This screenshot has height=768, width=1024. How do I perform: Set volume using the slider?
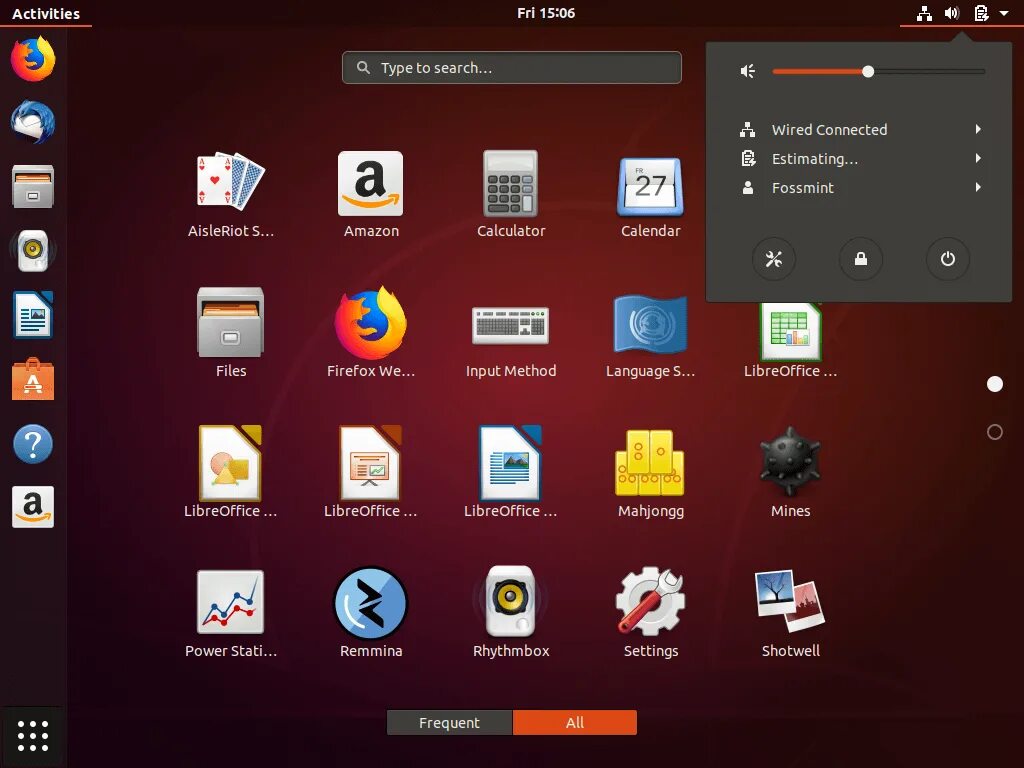coord(878,71)
